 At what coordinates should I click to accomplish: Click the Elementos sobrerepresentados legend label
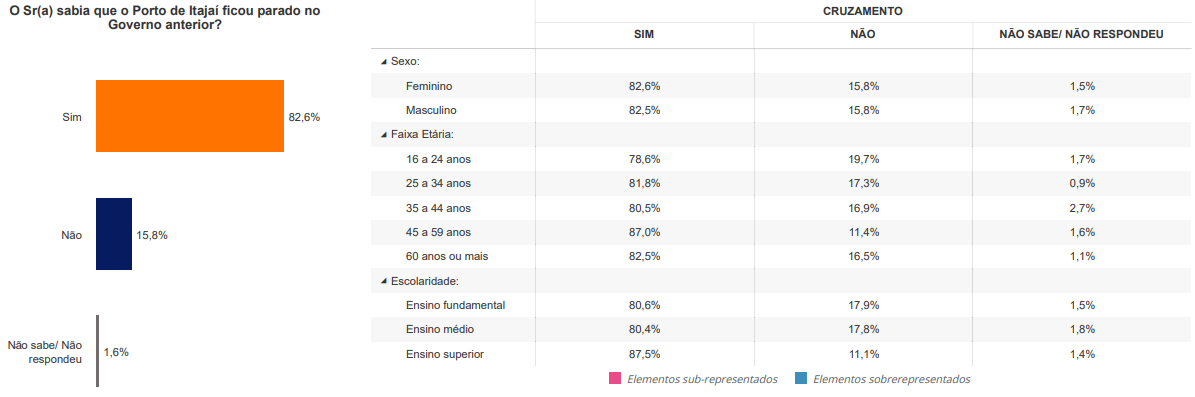point(892,379)
